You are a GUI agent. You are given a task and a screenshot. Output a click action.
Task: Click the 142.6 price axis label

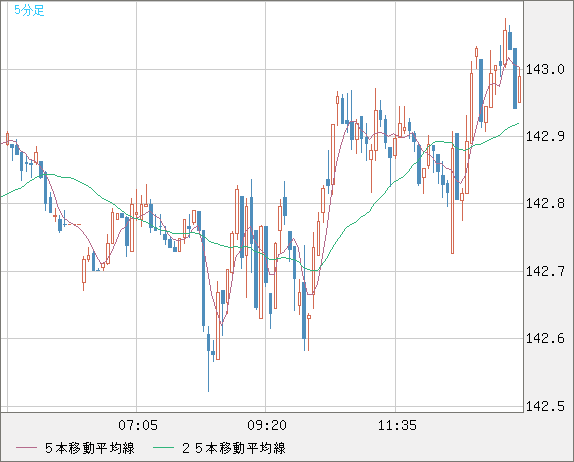tap(545, 338)
